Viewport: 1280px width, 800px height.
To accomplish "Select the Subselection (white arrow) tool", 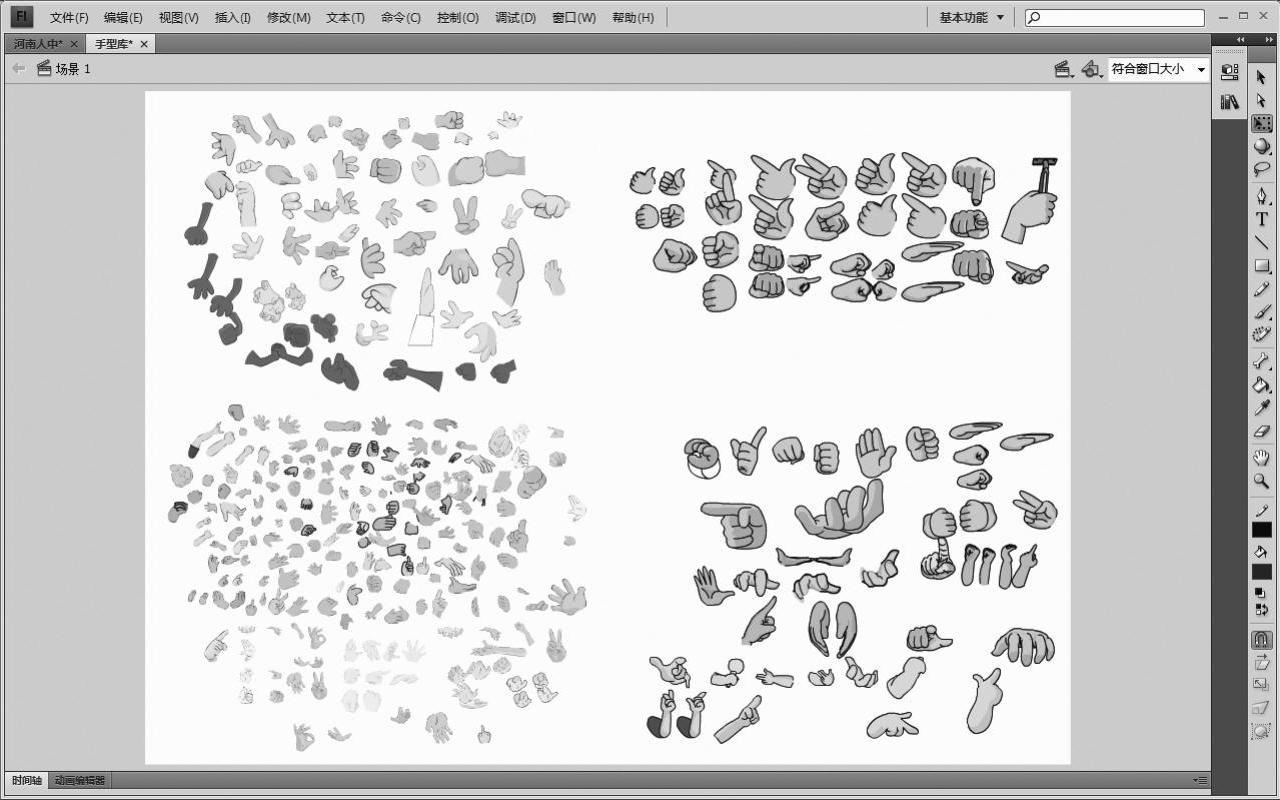I will tap(1261, 100).
